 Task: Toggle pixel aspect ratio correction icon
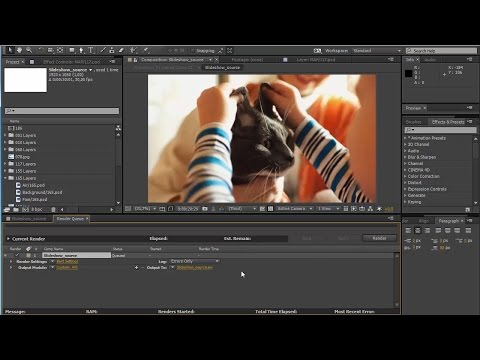point(346,209)
